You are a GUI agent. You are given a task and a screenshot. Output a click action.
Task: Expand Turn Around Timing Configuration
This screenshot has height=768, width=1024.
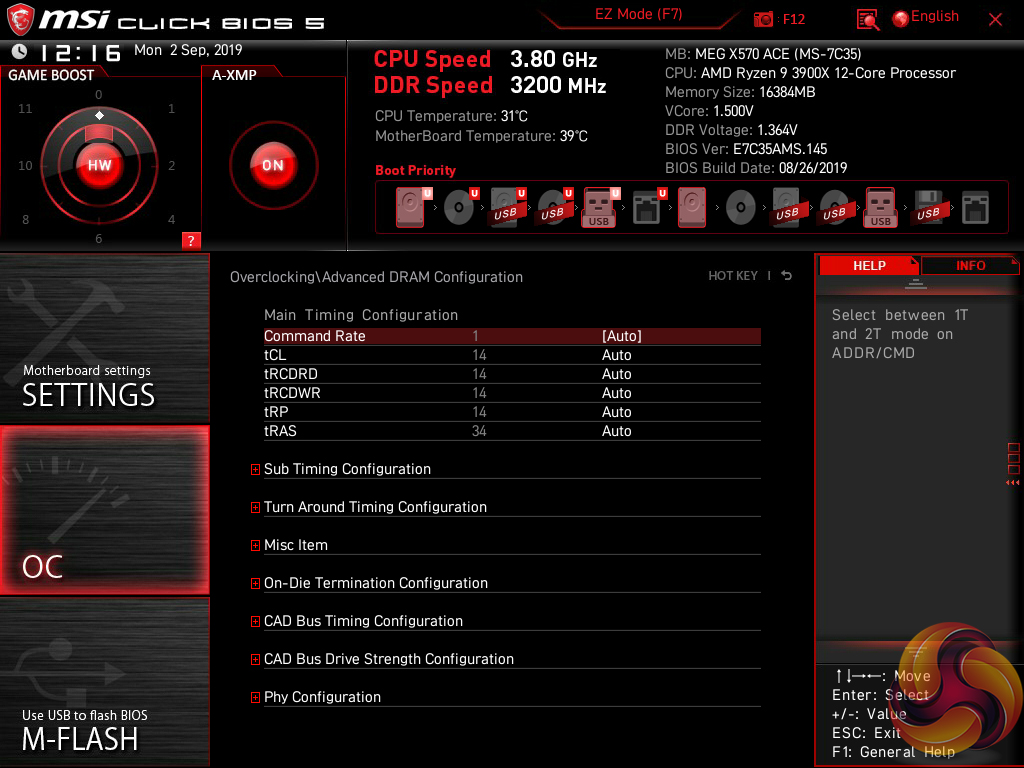[255, 507]
